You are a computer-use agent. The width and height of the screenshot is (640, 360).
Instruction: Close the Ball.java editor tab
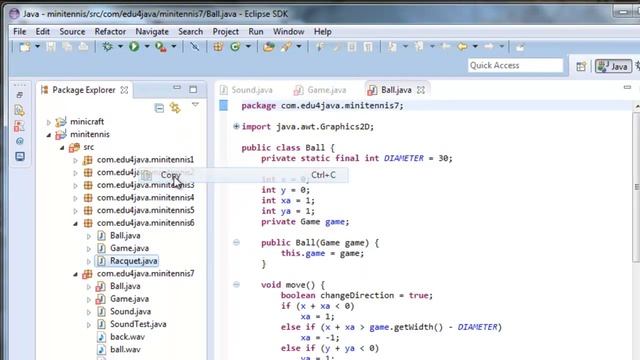pyautogui.click(x=421, y=90)
